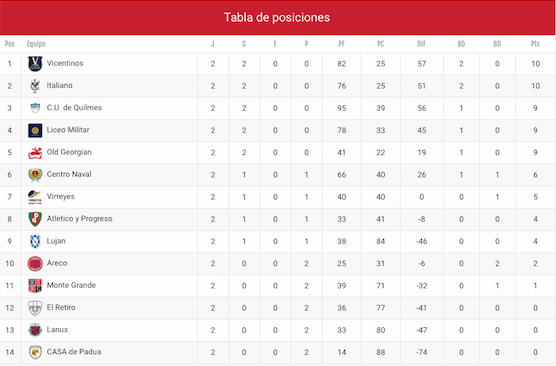Click the PF column header
This screenshot has width=556, height=366.
coord(341,44)
